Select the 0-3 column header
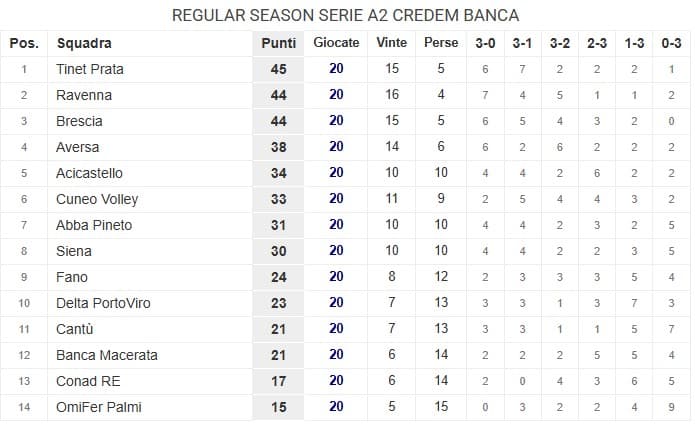Screen dimensions: 695x431 pos(672,43)
